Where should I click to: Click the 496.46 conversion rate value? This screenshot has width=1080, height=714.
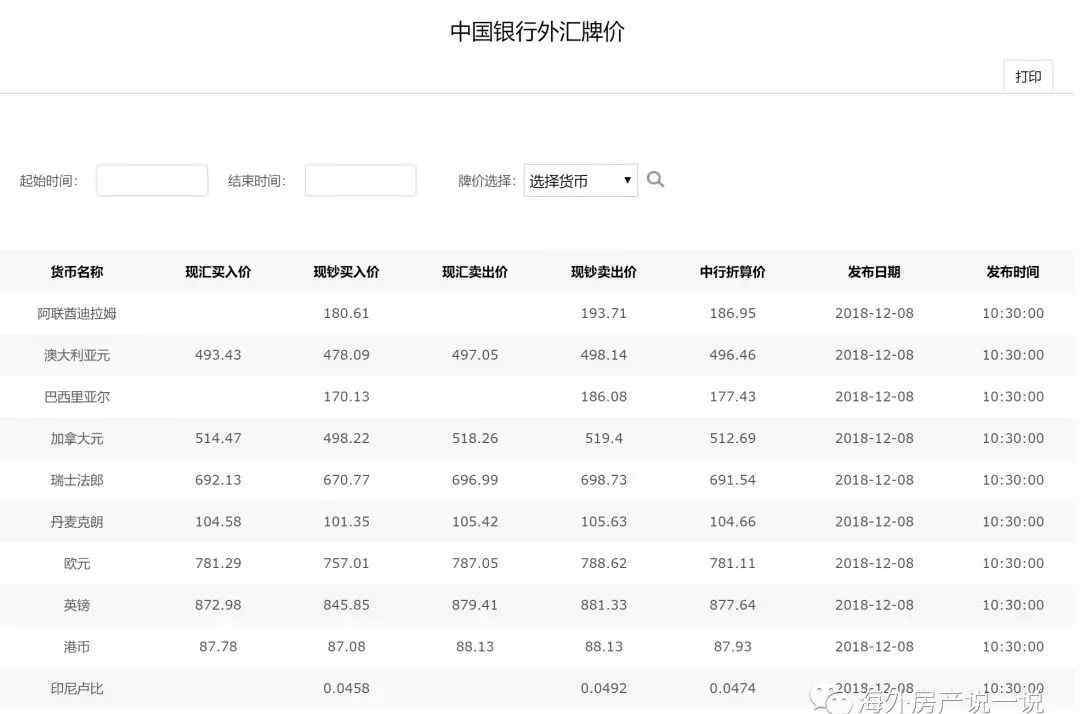coord(732,355)
